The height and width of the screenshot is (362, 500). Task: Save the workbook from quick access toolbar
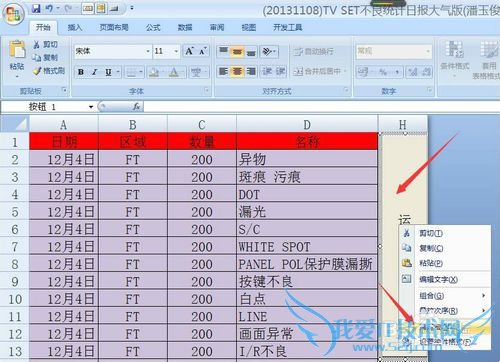click(x=36, y=9)
